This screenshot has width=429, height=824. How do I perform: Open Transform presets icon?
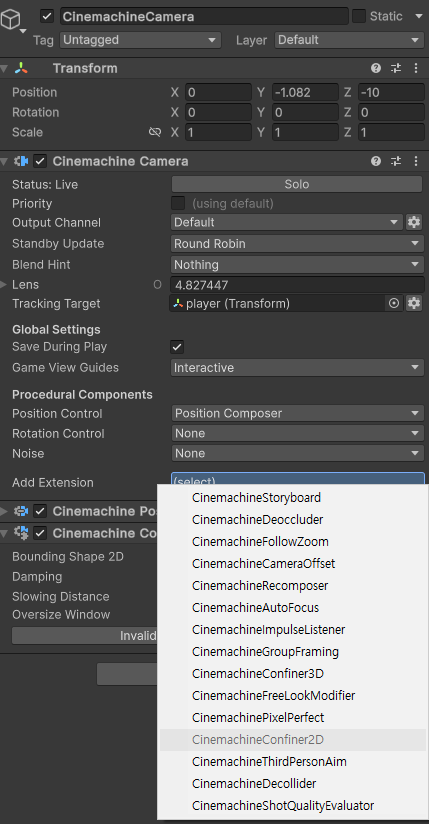(x=396, y=68)
